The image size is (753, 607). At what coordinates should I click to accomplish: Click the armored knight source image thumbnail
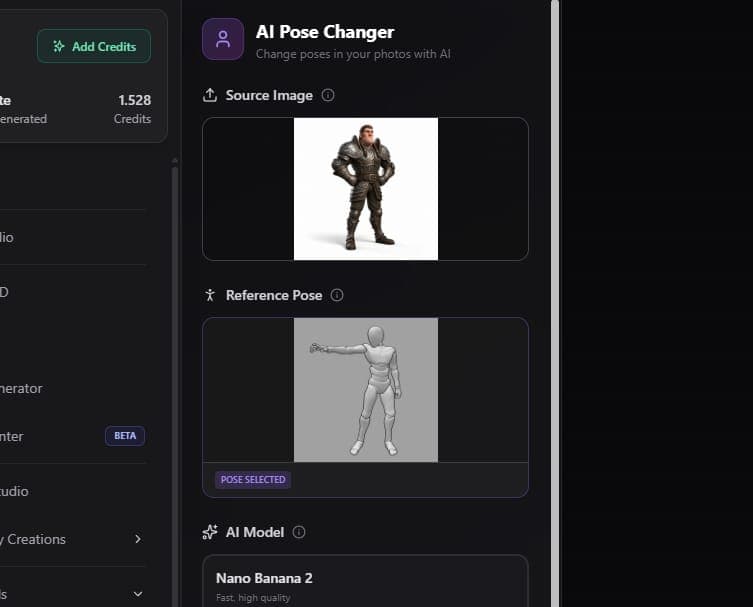point(366,189)
